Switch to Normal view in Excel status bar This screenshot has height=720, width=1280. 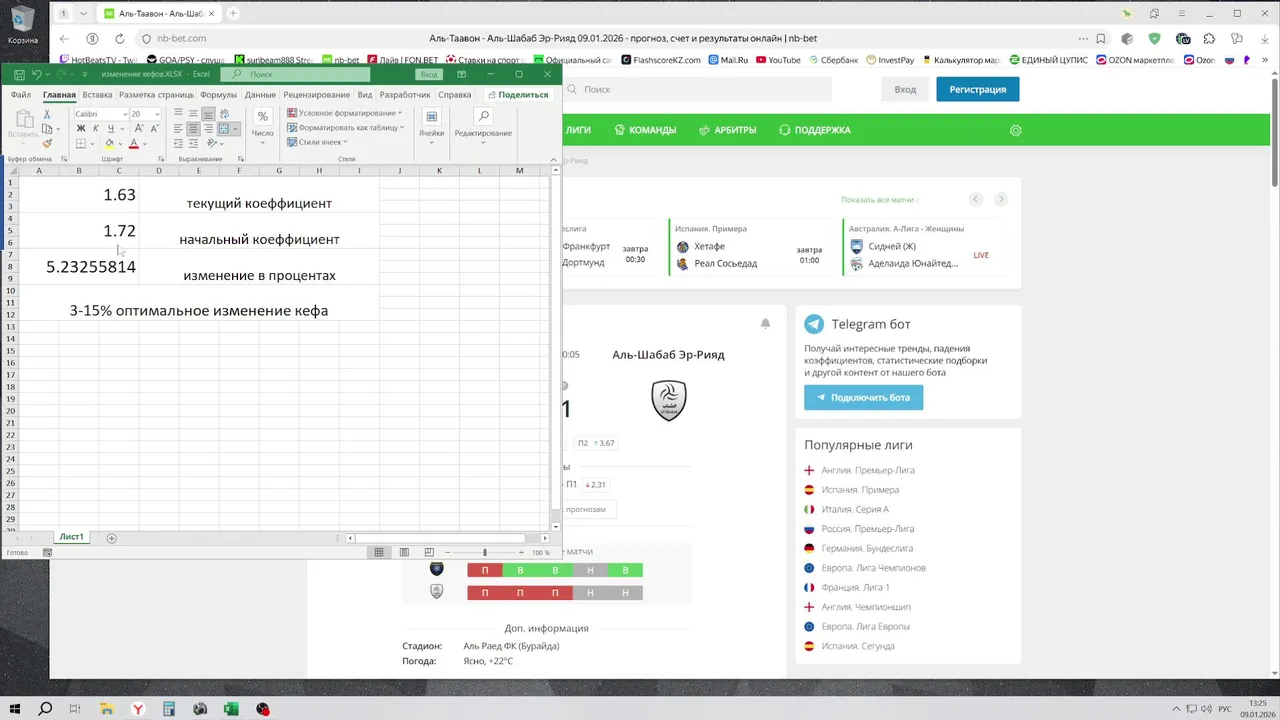[379, 552]
